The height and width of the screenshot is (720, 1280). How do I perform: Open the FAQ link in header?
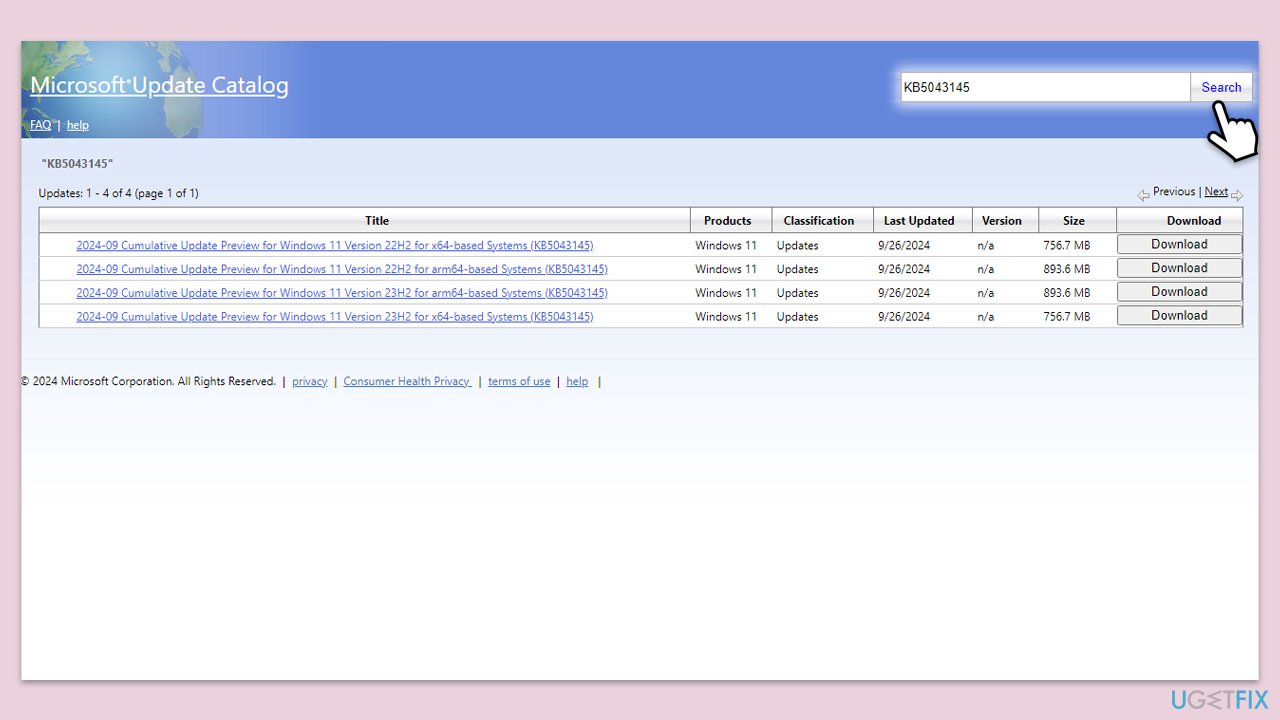40,125
